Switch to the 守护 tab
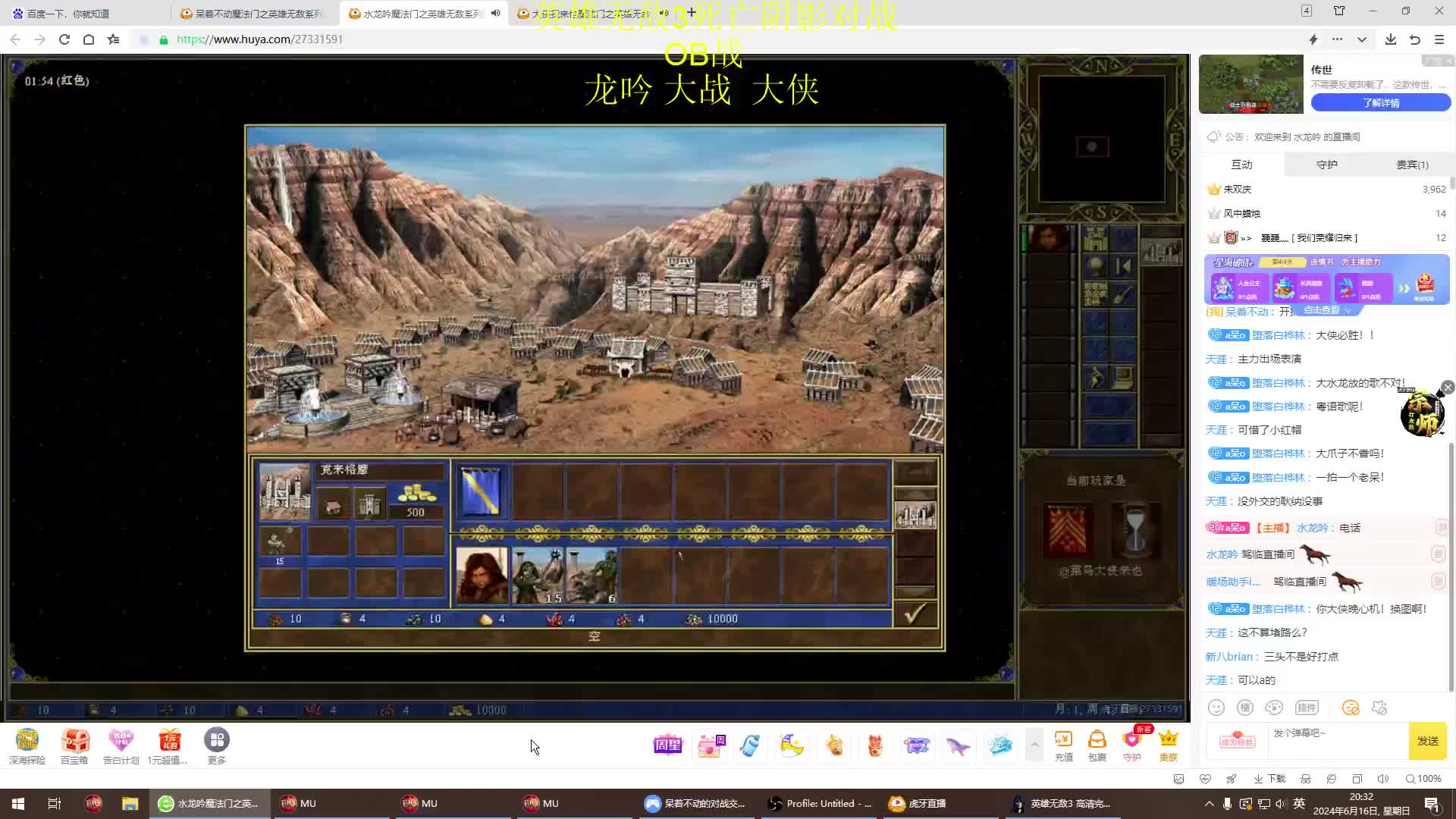Screen dimensions: 1456x819 [1326, 165]
